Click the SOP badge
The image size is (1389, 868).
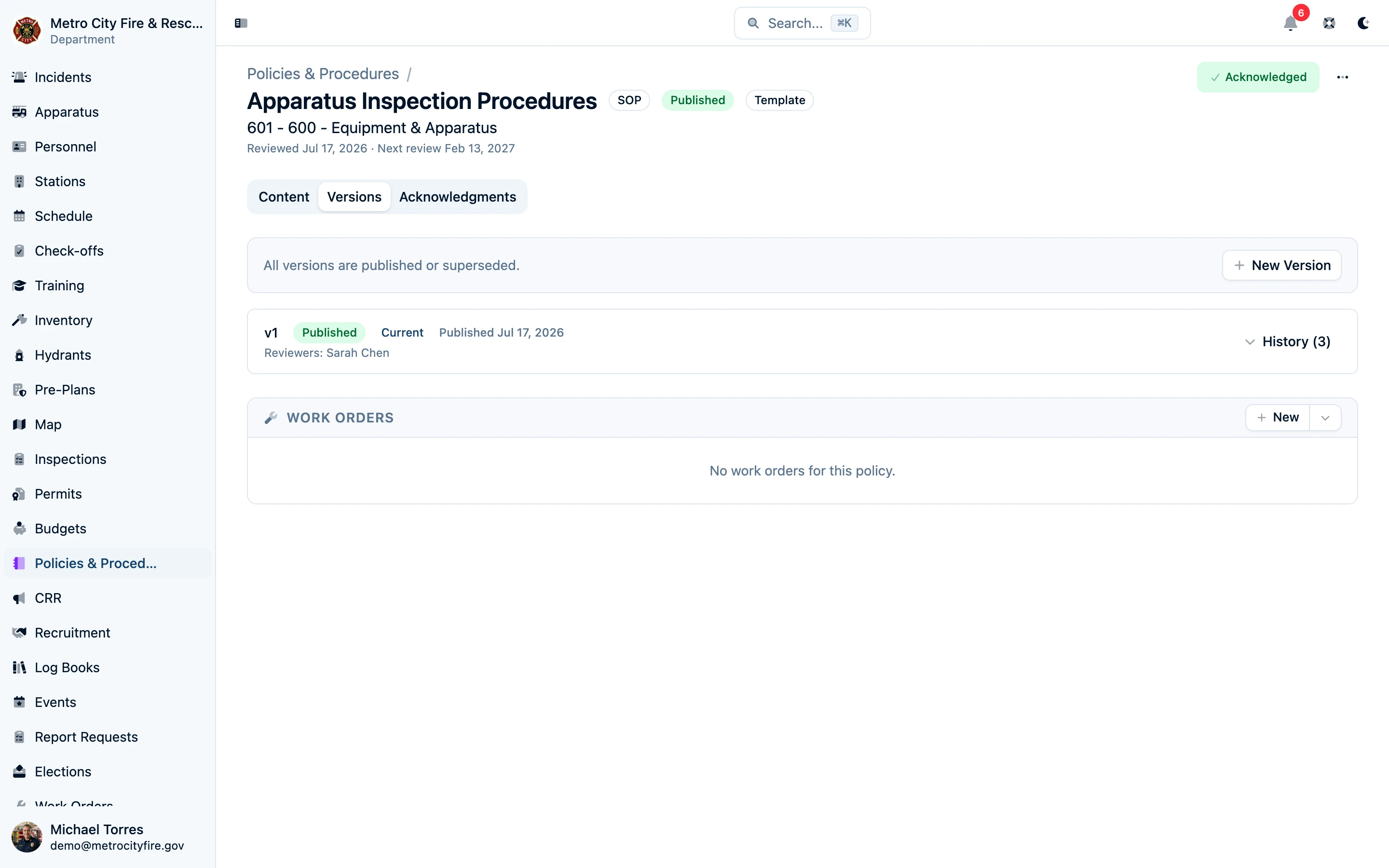point(629,100)
